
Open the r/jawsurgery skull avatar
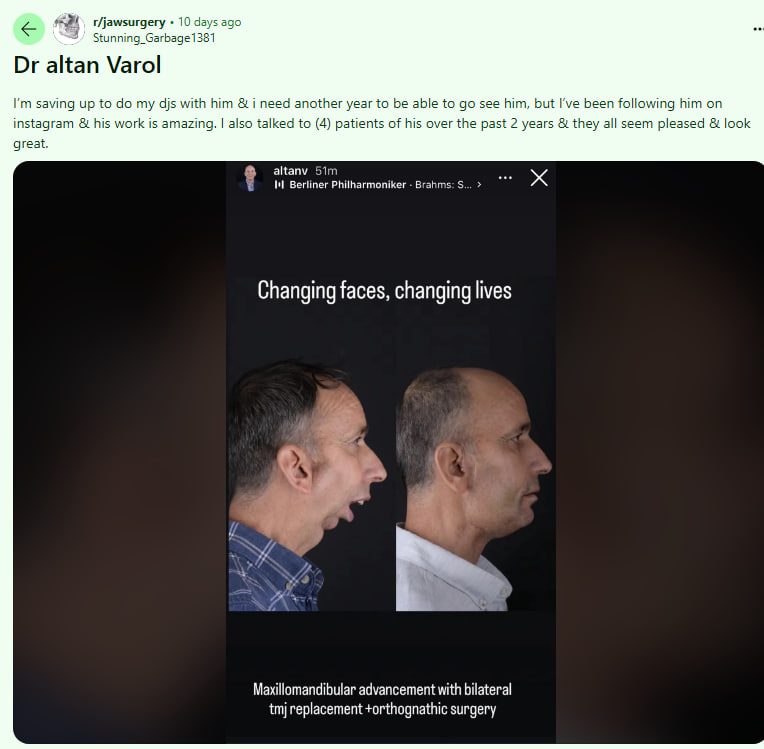(69, 29)
